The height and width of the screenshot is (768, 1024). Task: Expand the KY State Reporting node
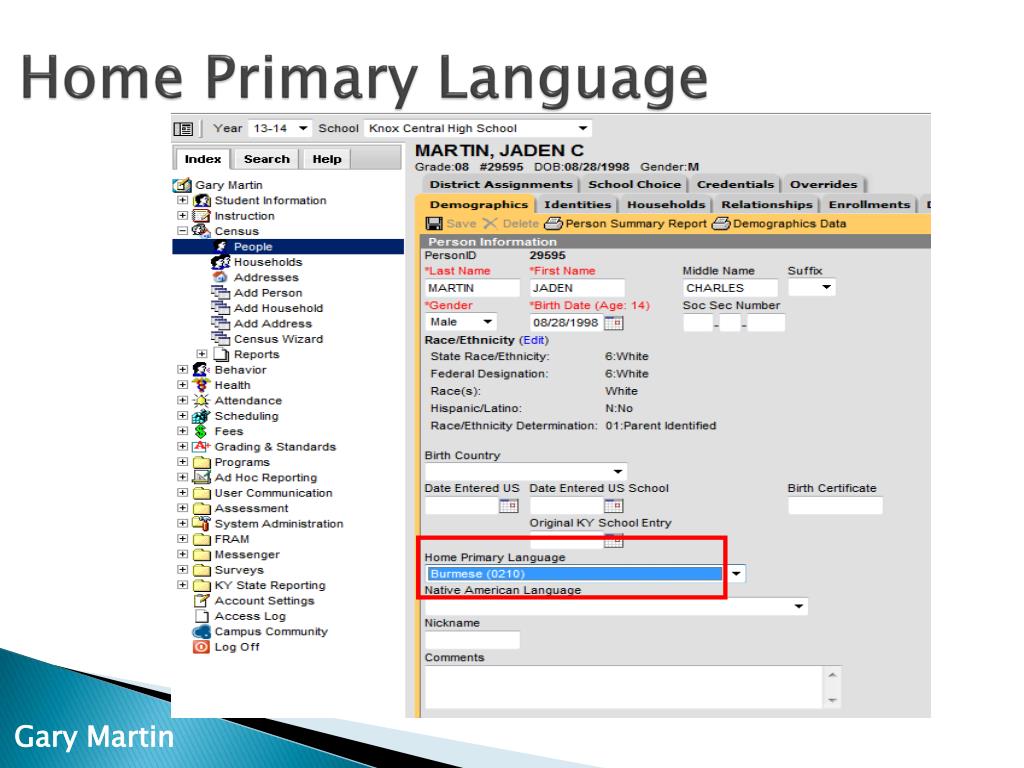tap(183, 585)
